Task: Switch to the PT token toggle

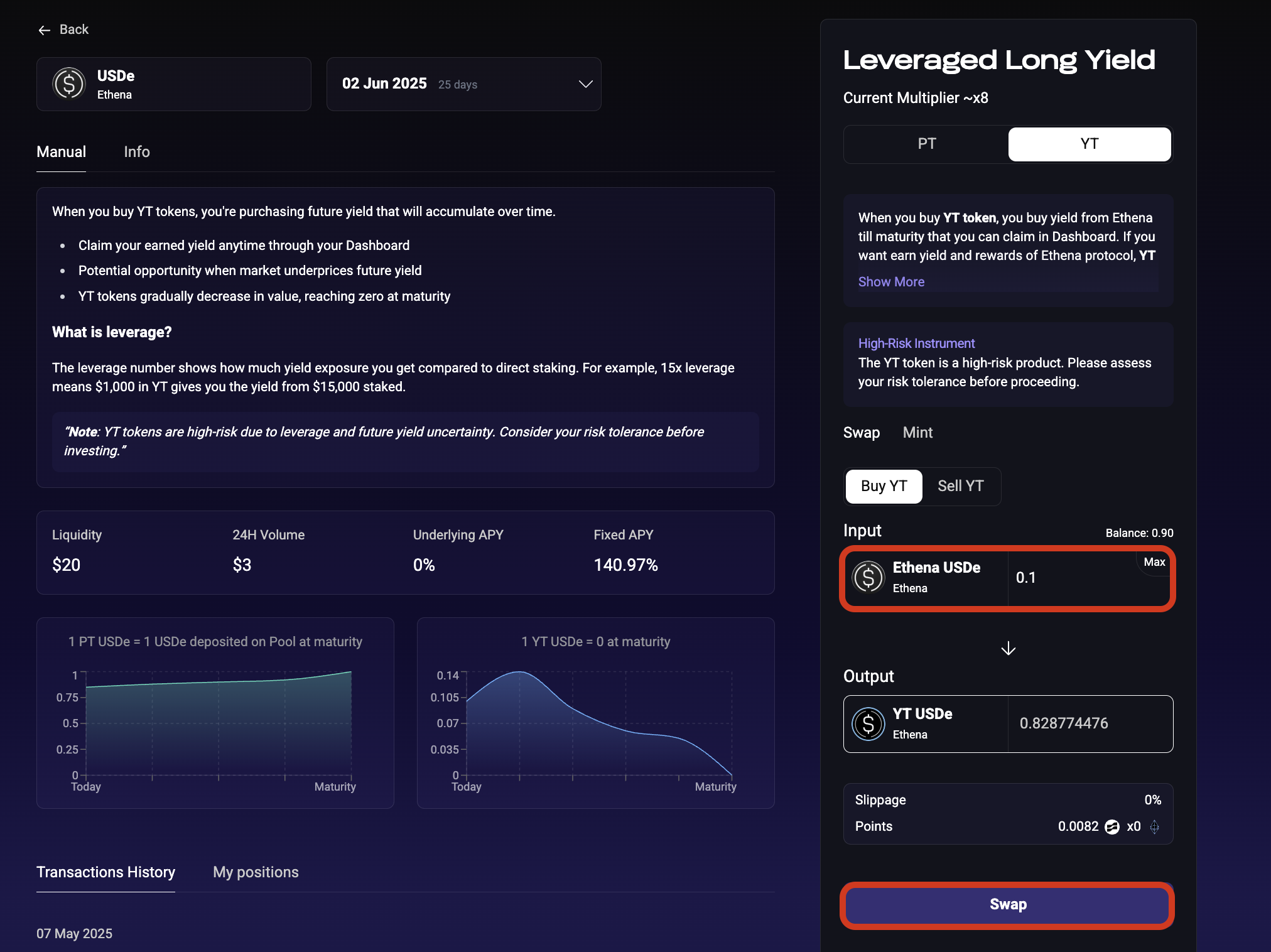Action: [x=926, y=144]
